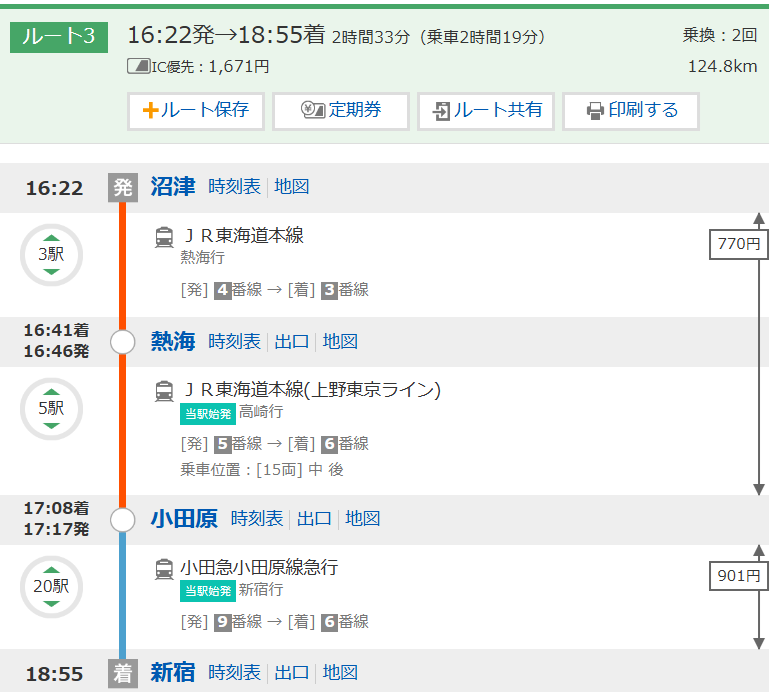Click the 乗換：2回 text
The image size is (777, 692).
[720, 35]
